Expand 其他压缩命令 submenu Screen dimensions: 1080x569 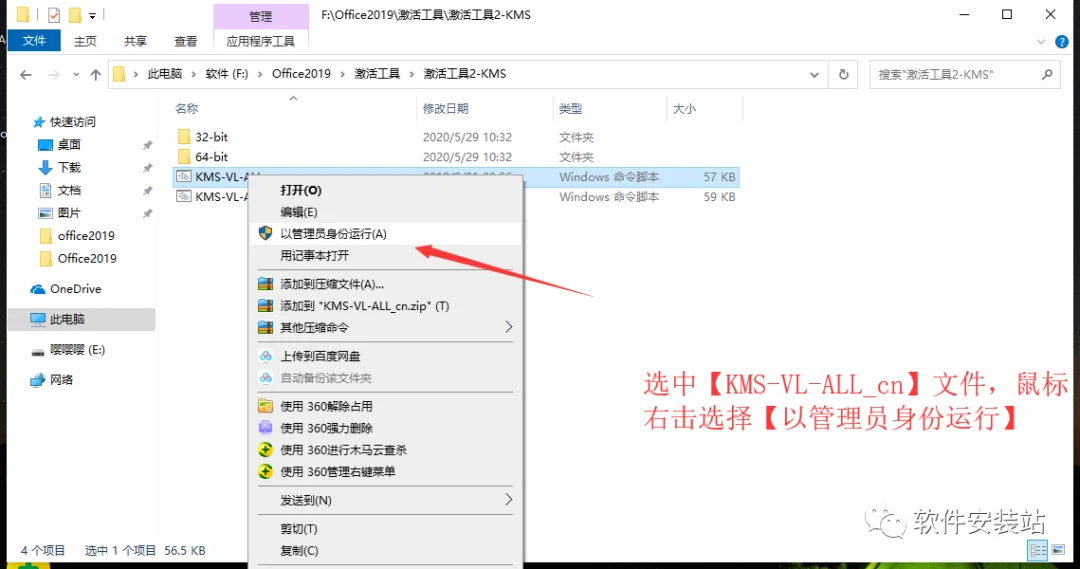pyautogui.click(x=385, y=327)
